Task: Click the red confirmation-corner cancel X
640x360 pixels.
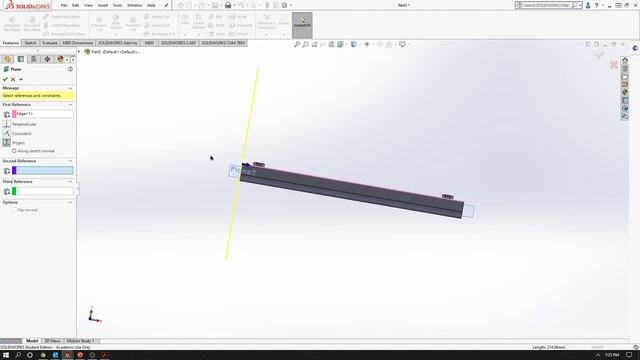Action: point(613,64)
